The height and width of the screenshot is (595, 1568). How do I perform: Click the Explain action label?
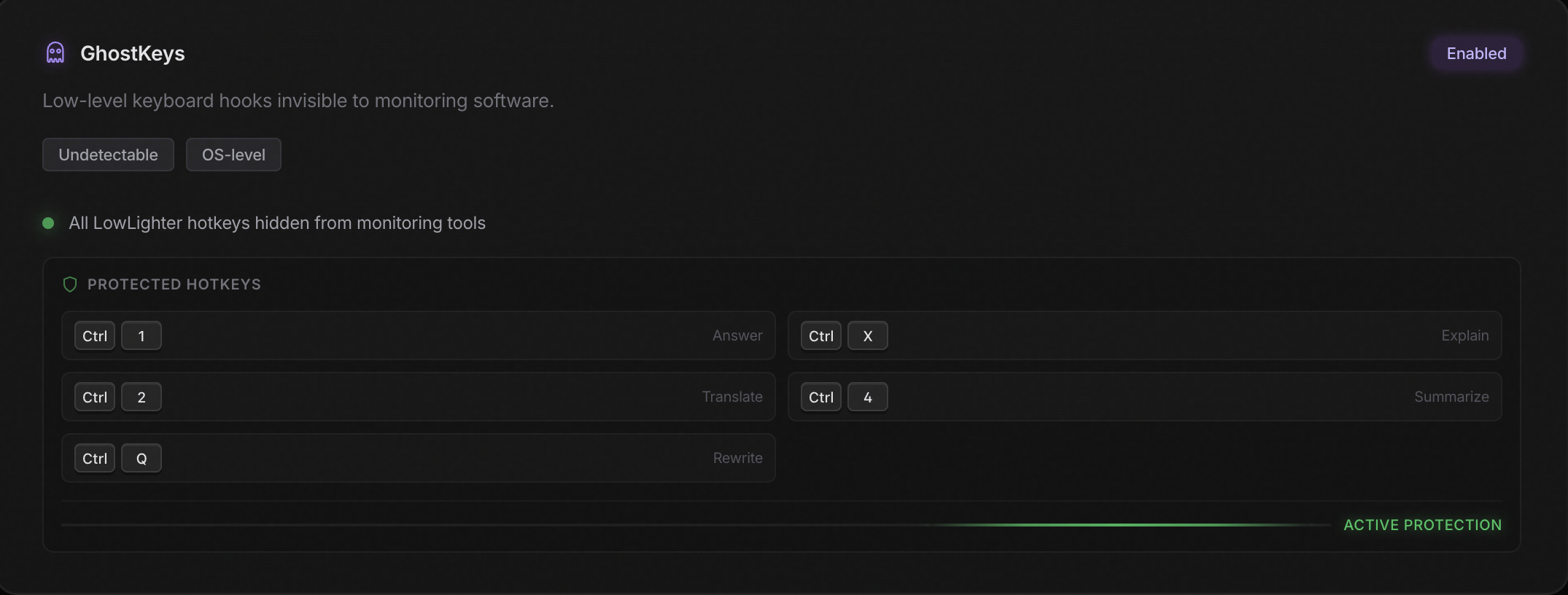[1465, 335]
